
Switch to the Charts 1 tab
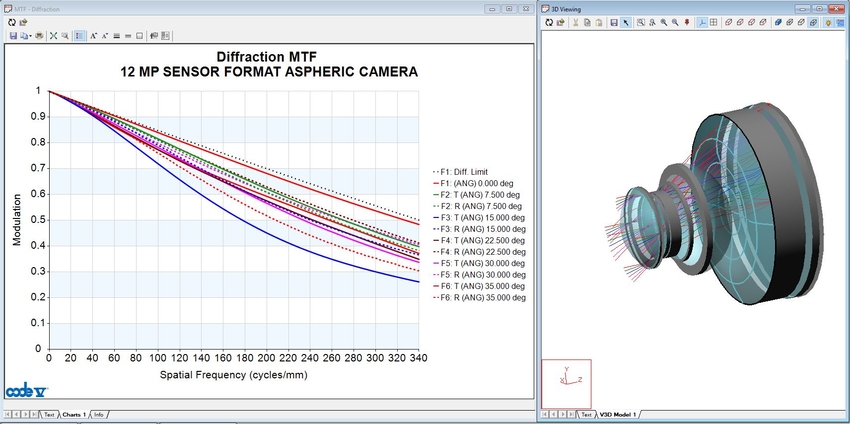(74, 414)
